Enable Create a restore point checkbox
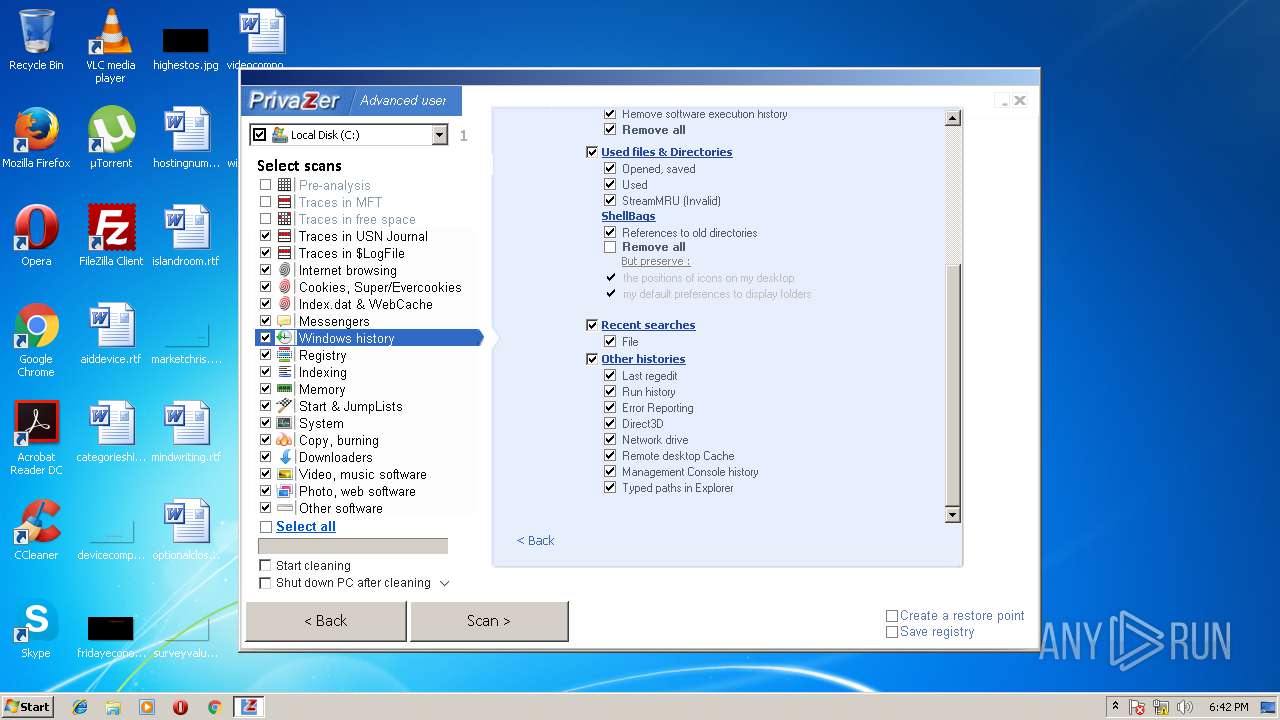The height and width of the screenshot is (720, 1280). [892, 616]
